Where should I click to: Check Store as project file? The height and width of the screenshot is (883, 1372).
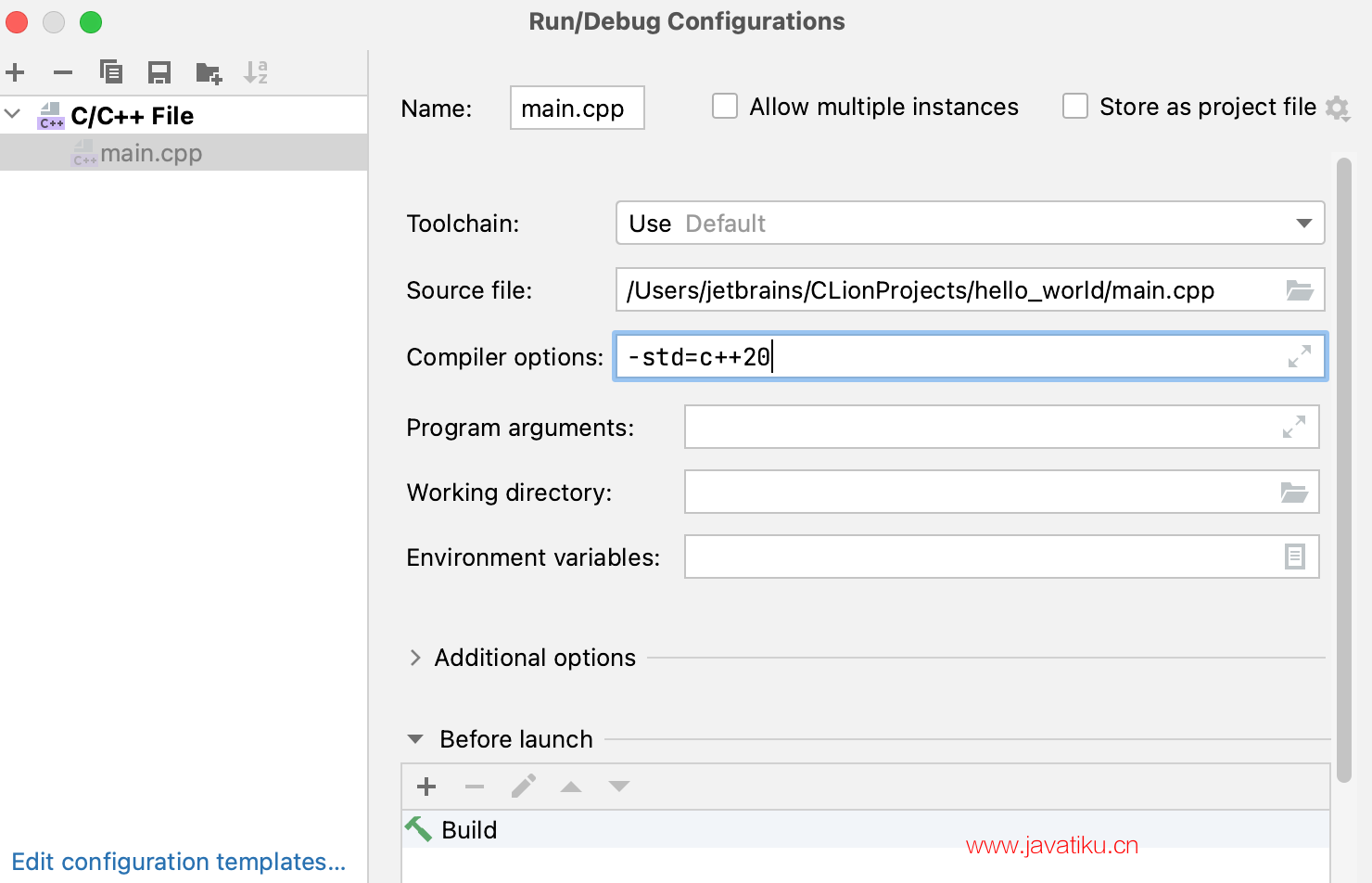[x=1075, y=106]
